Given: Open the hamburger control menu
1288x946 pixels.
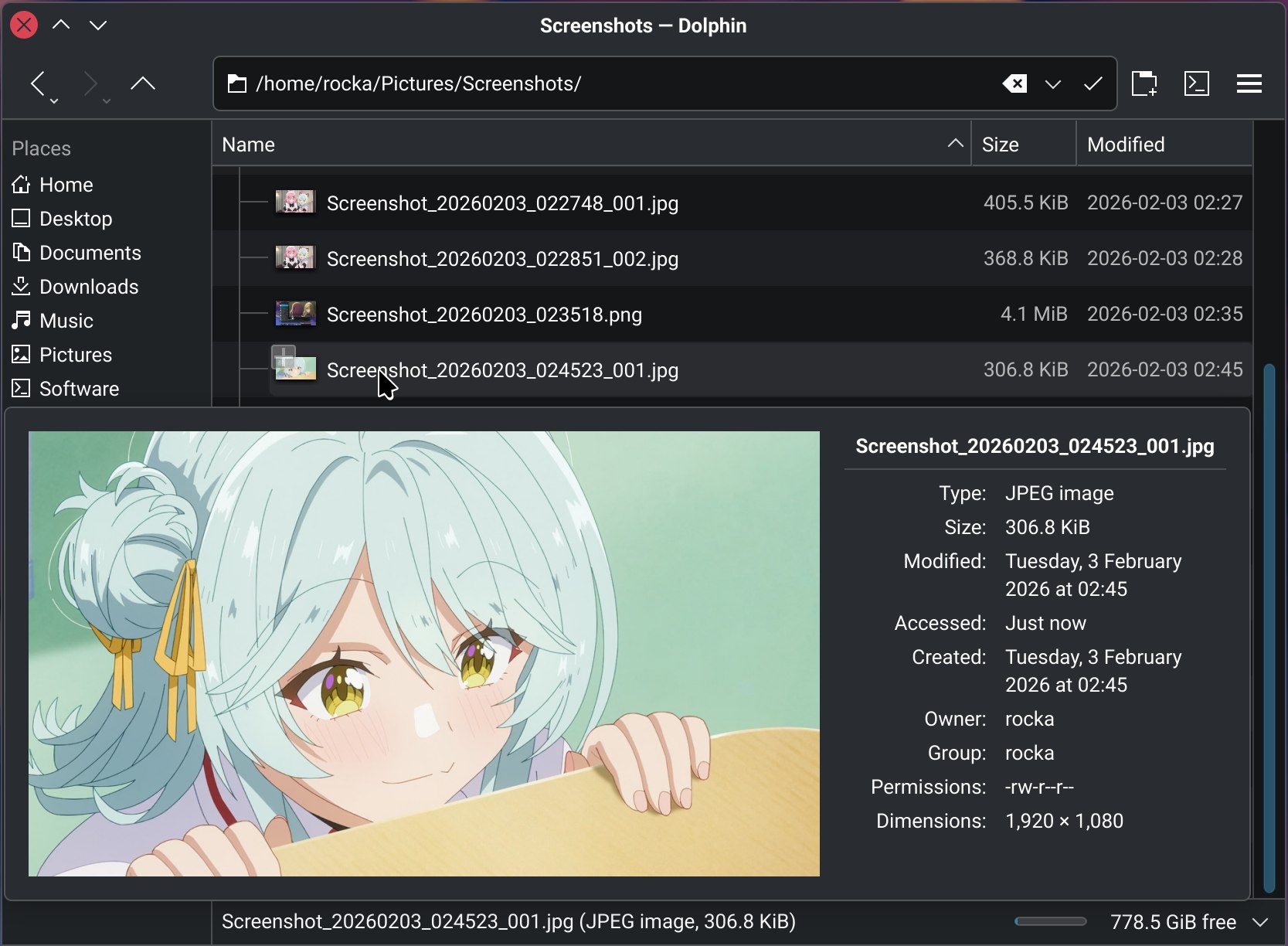Looking at the screenshot, I should click(1249, 83).
